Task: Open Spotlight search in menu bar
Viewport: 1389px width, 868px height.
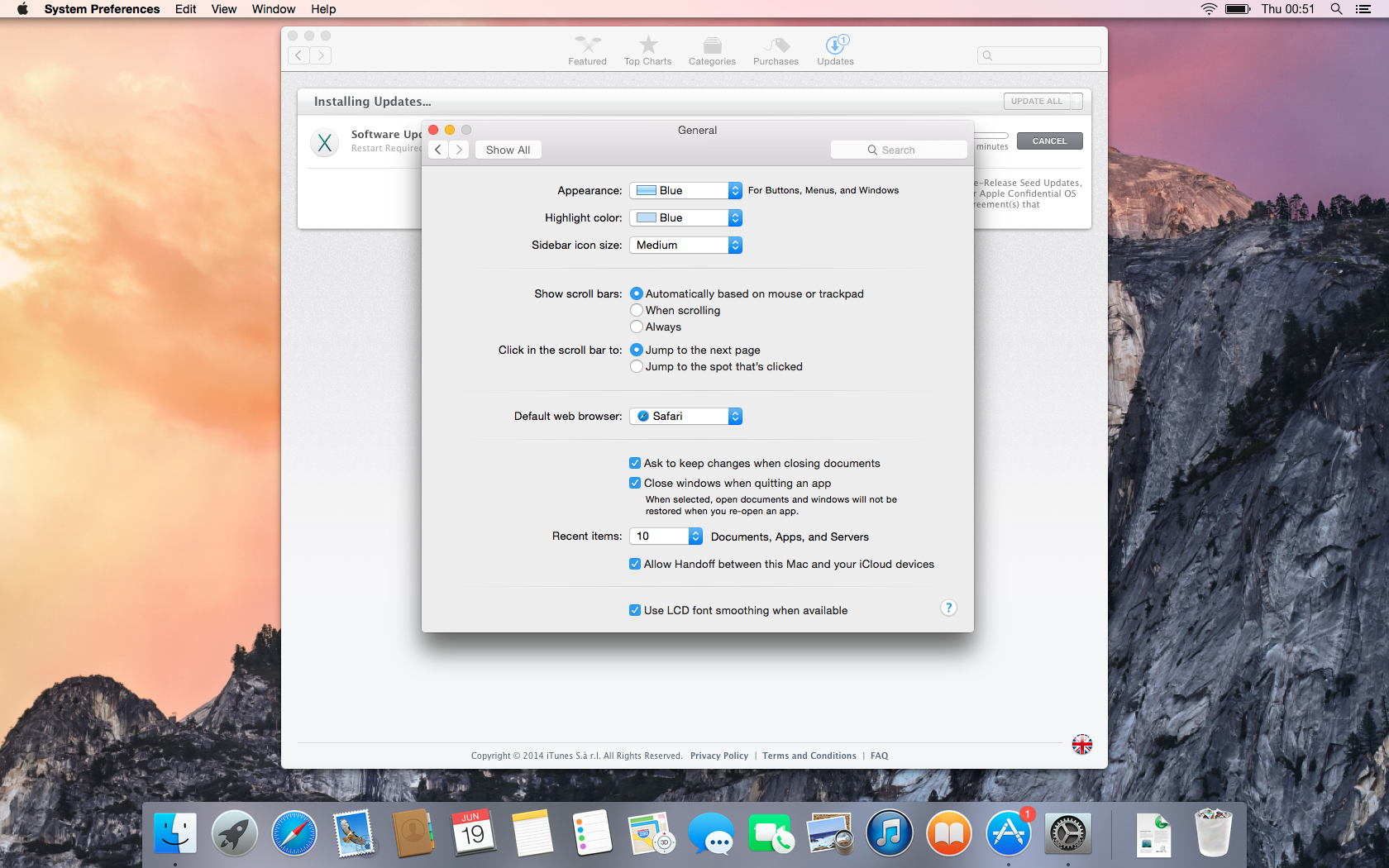Action: pos(1336,9)
